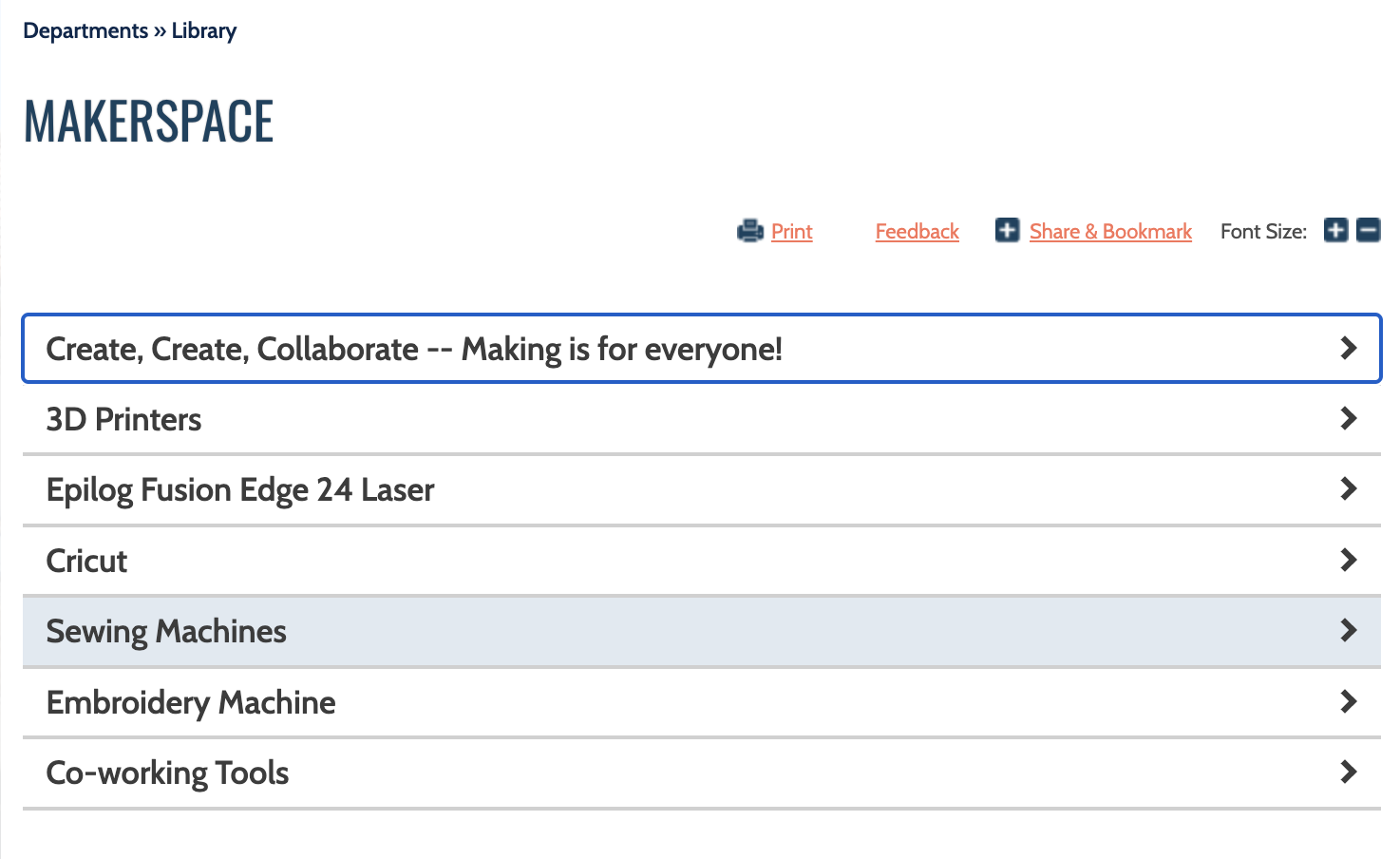Click chevron arrow on Cricut row
The width and height of the screenshot is (1400, 859).
[x=1348, y=560]
